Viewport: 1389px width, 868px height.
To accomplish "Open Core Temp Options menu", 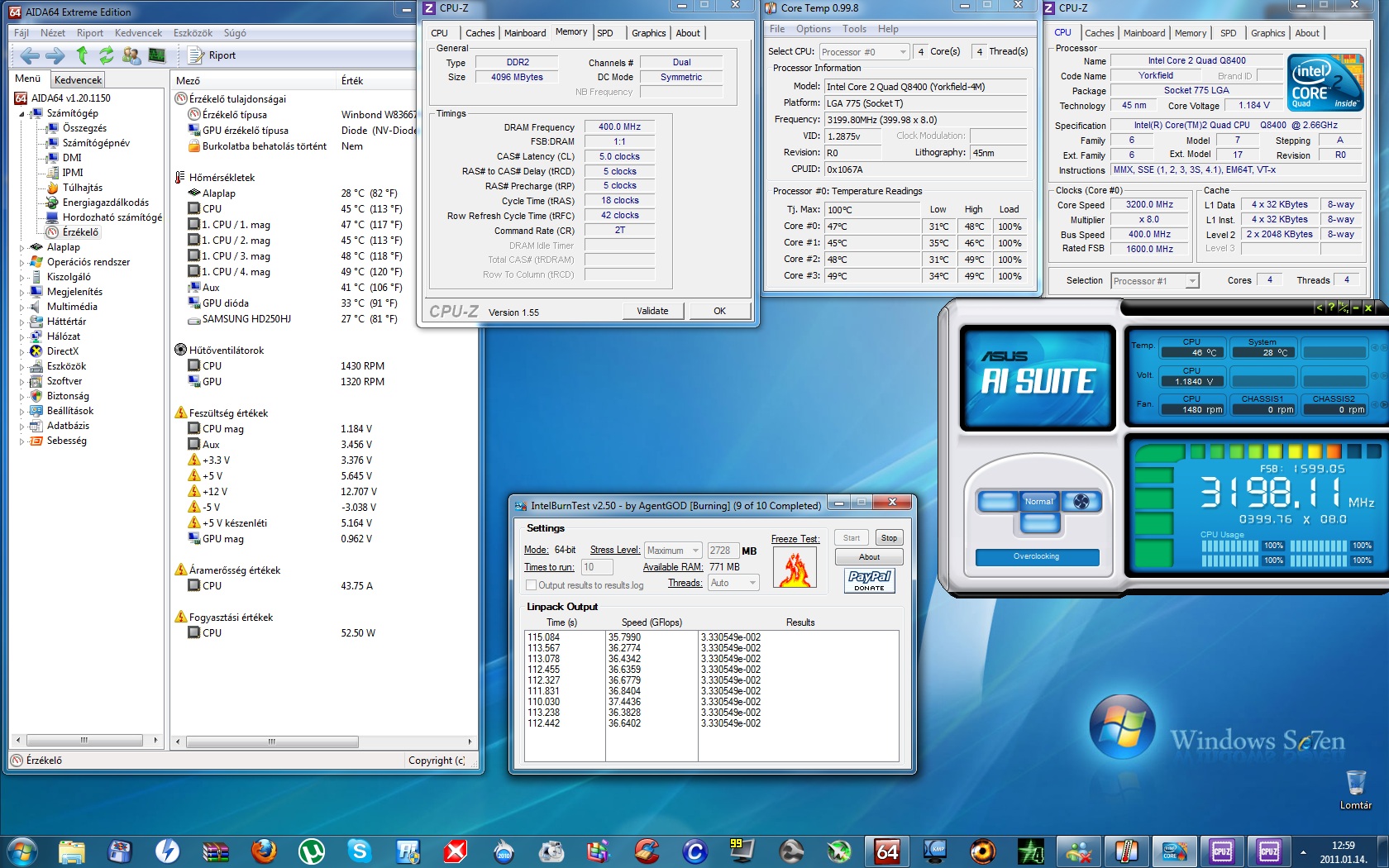I will click(814, 29).
